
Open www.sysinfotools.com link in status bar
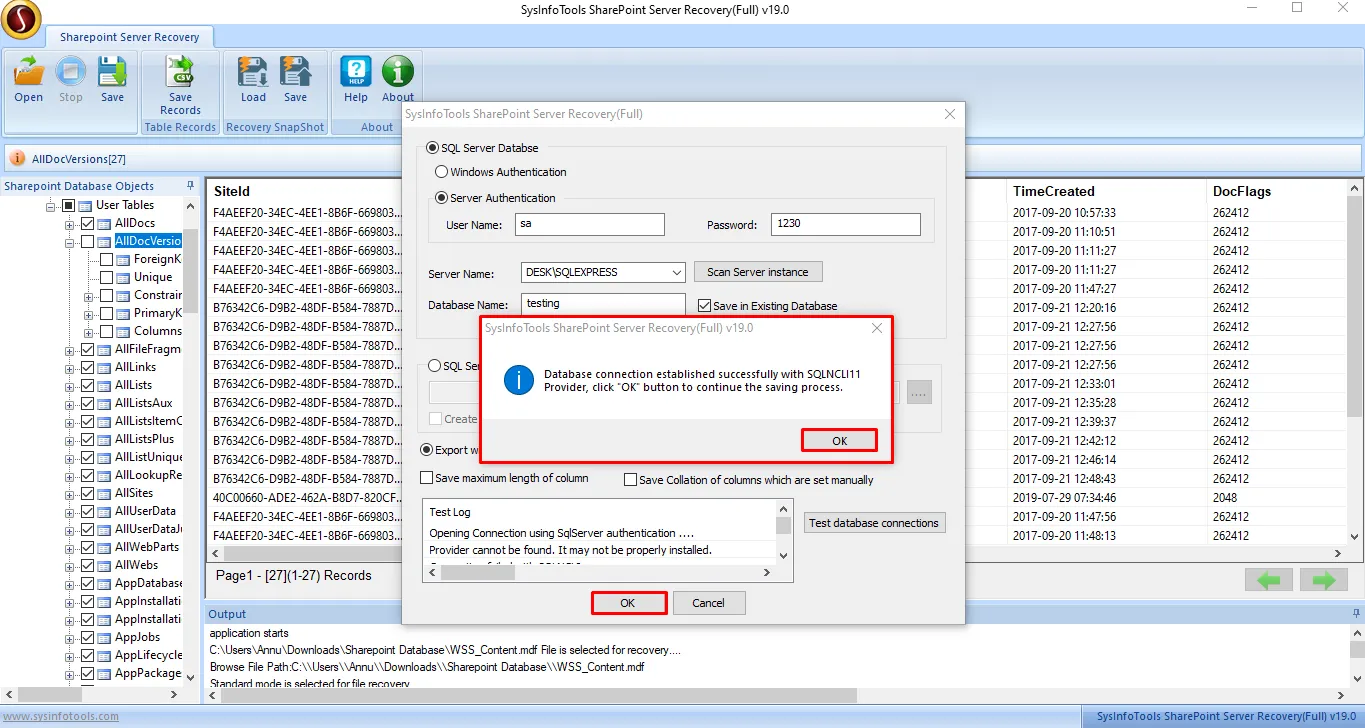tap(60, 716)
